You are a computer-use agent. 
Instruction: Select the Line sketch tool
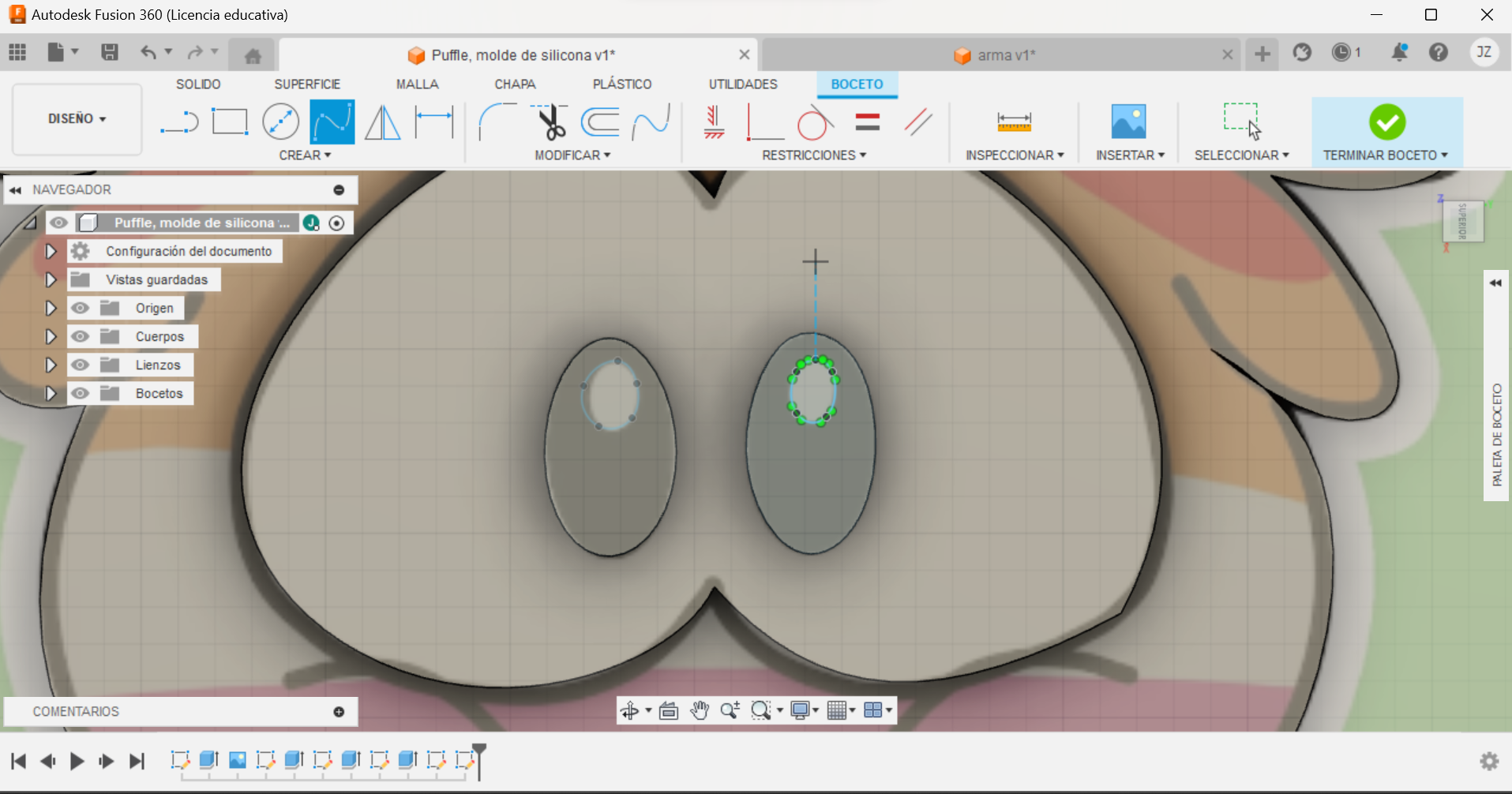pos(179,122)
